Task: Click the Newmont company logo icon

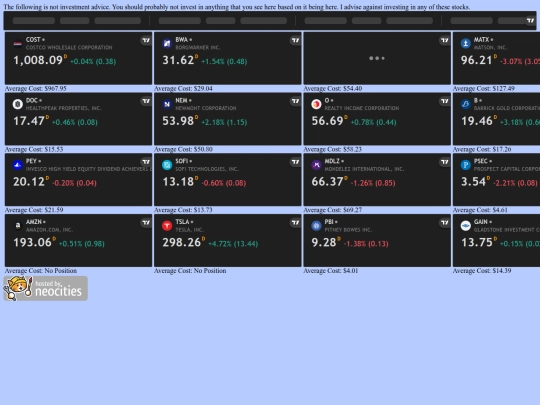Action: click(167, 104)
